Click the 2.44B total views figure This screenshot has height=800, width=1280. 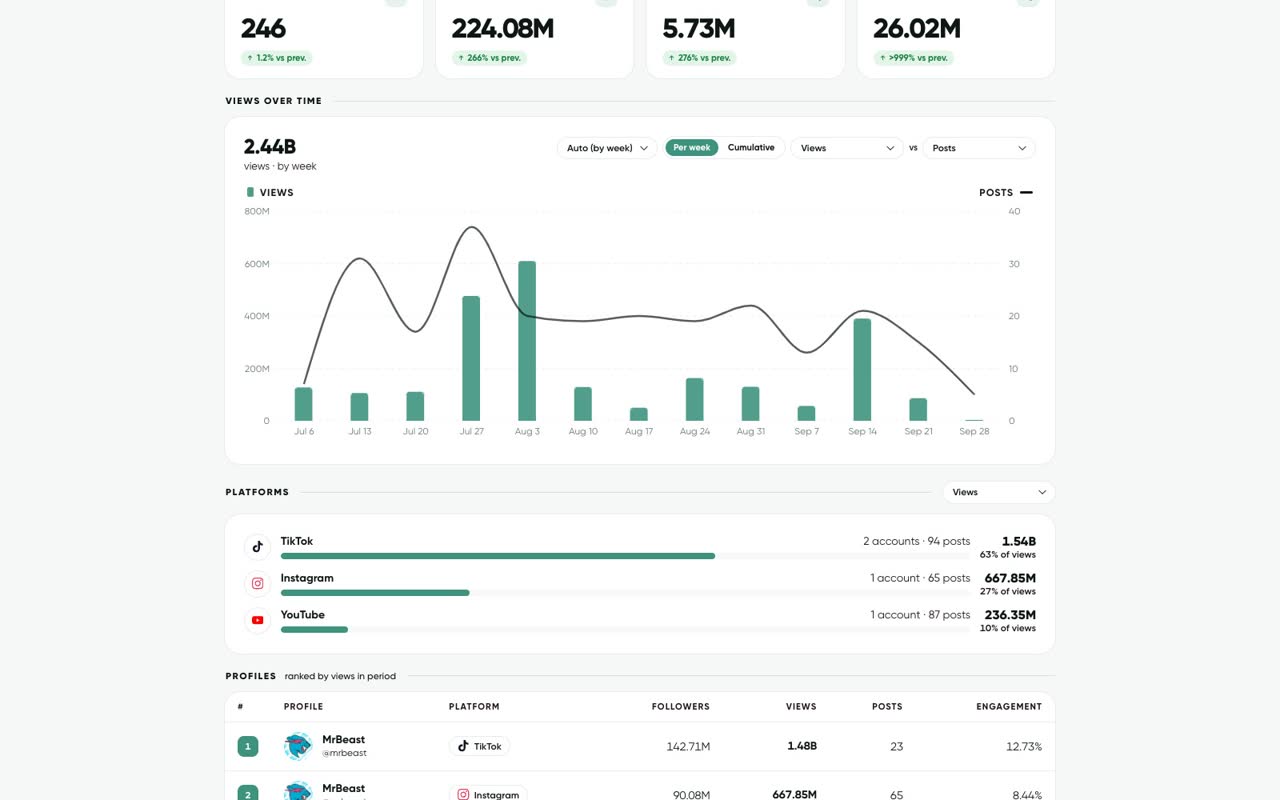coord(270,147)
